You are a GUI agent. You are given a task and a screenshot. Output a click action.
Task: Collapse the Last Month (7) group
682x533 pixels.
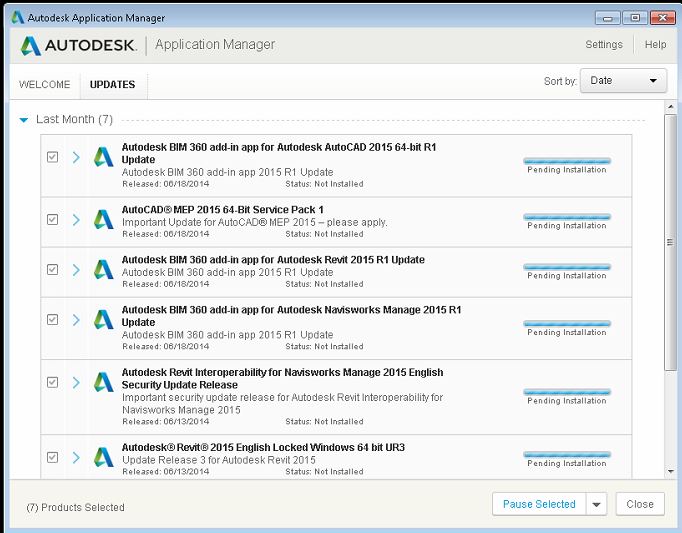click(24, 120)
